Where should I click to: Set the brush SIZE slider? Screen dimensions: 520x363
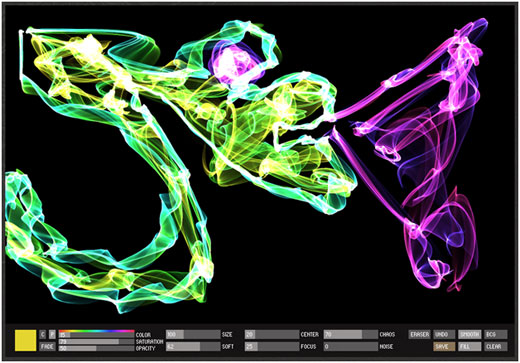[x=193, y=334]
